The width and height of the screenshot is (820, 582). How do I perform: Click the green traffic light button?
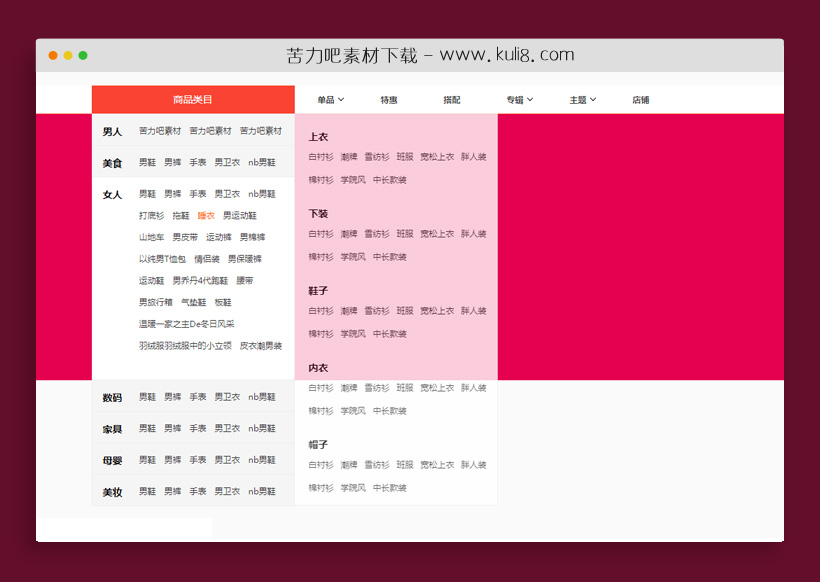pos(84,56)
